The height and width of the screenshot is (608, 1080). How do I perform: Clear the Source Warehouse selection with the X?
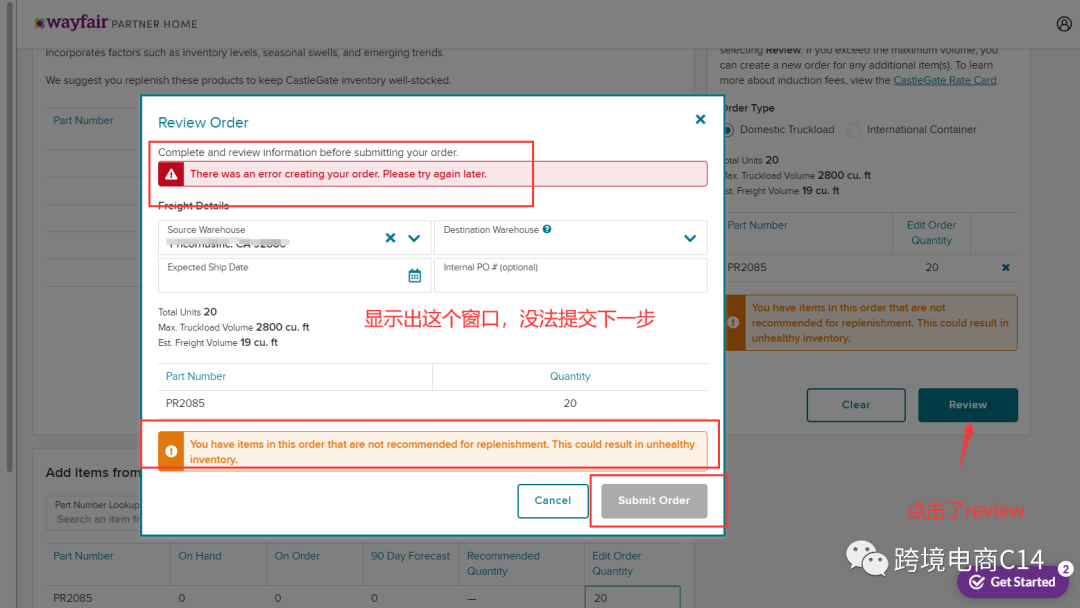tap(390, 237)
